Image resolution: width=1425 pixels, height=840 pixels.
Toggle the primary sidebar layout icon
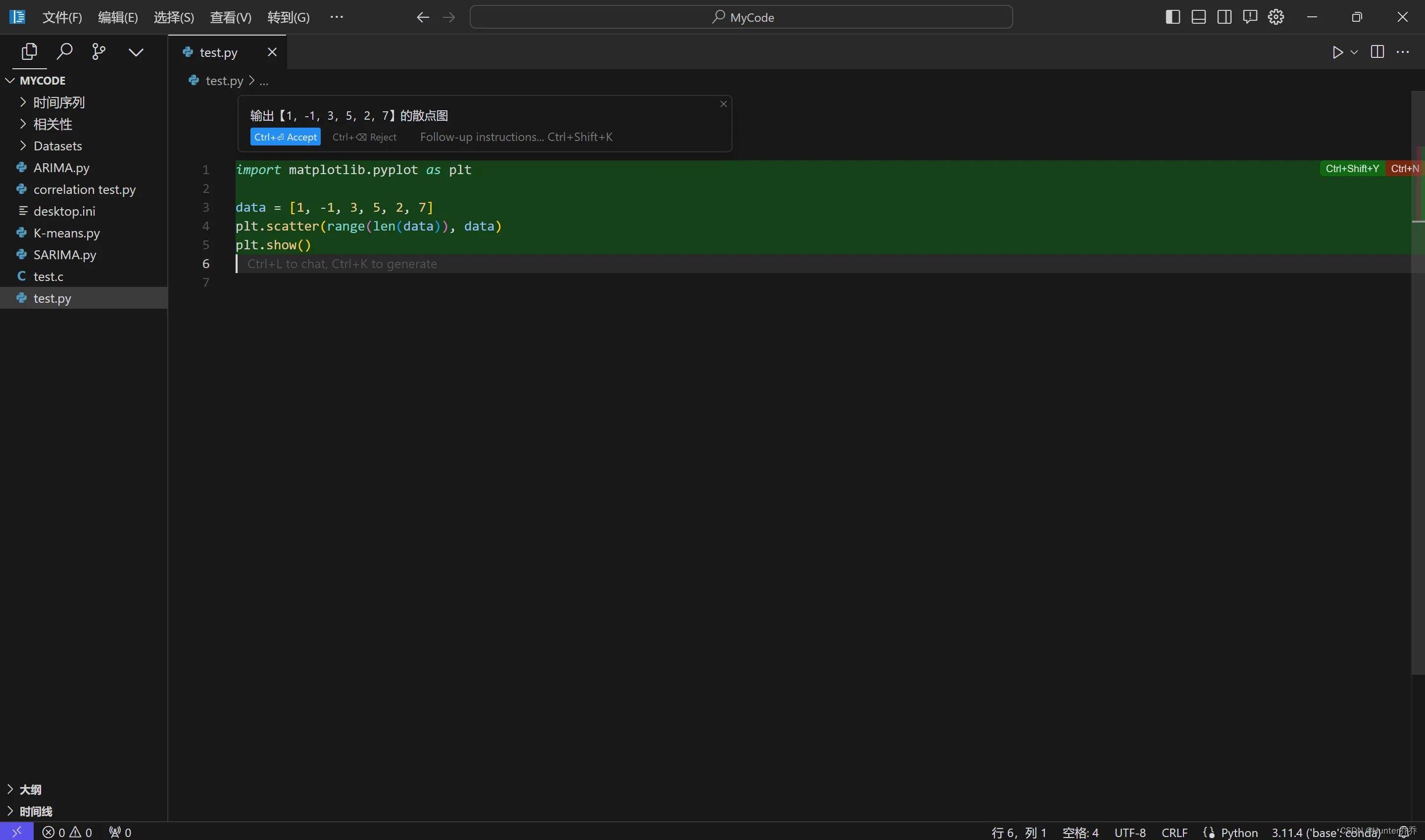pyautogui.click(x=1173, y=17)
